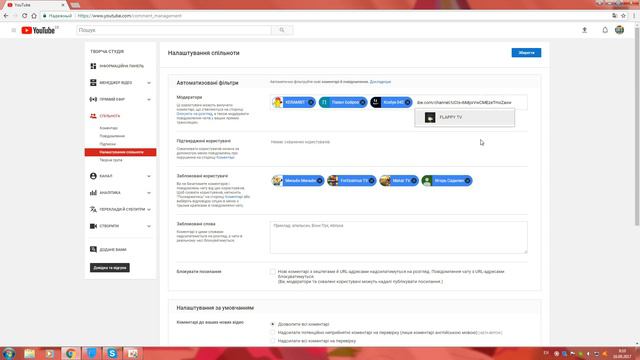
Task: Go to the YouTube logo home
Action: (39, 30)
